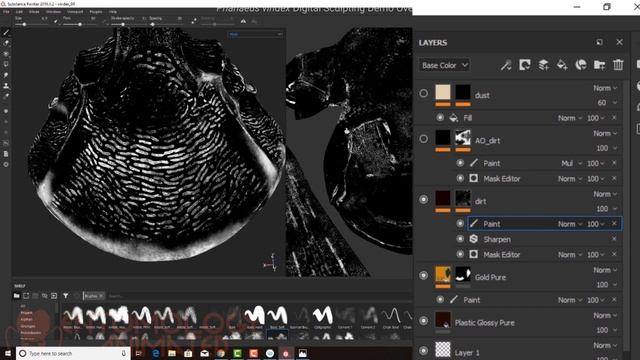Select the Material Picker tool
640x360 pixels.
(x=6, y=96)
